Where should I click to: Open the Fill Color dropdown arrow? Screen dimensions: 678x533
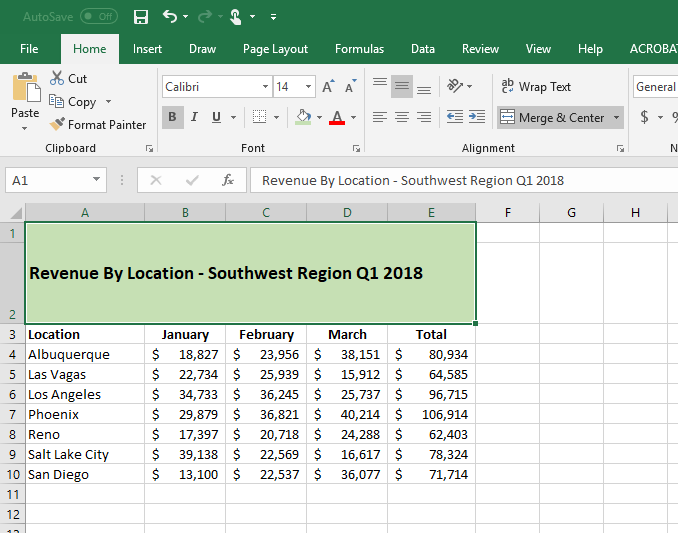point(319,117)
